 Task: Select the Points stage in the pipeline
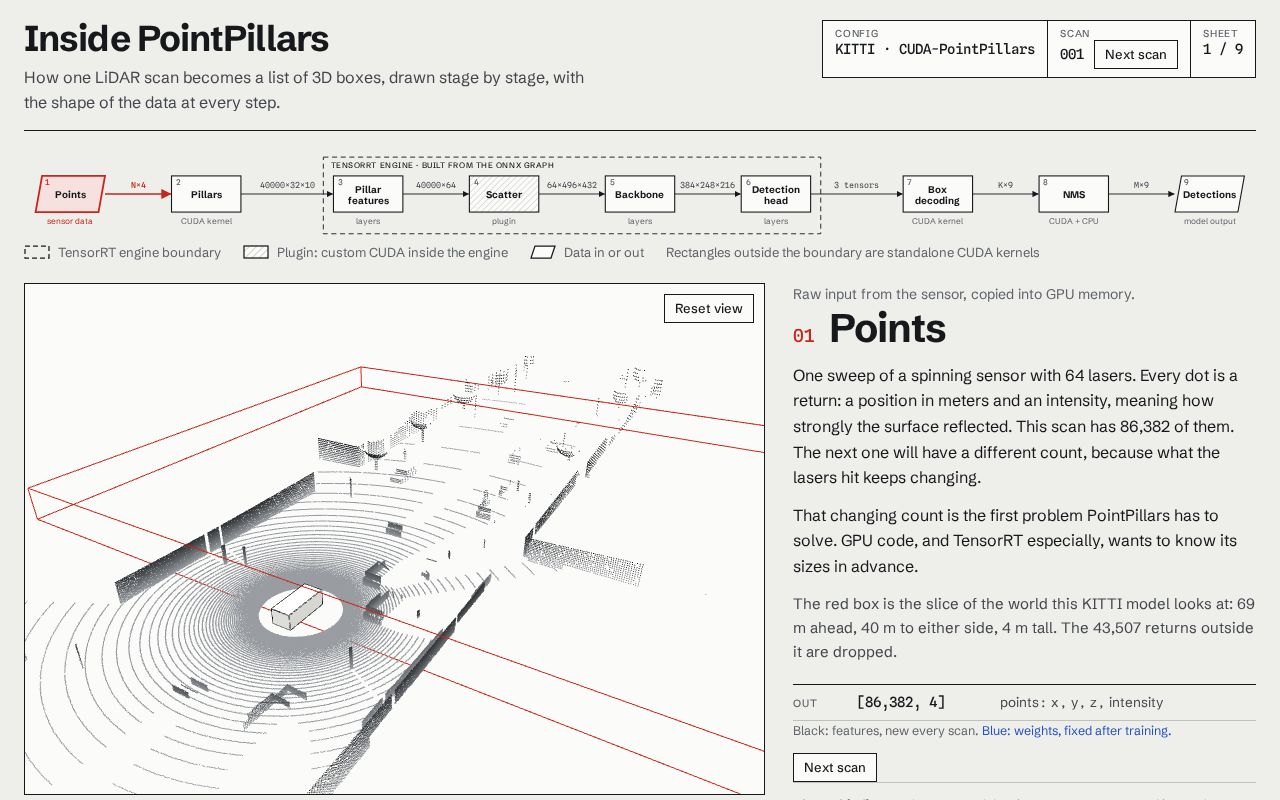click(x=70, y=194)
